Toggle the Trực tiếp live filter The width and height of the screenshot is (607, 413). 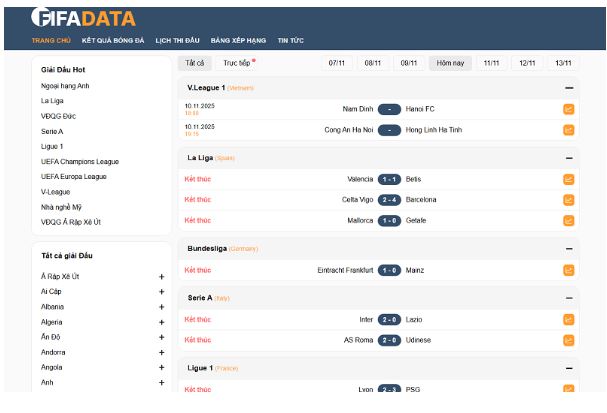pyautogui.click(x=238, y=62)
